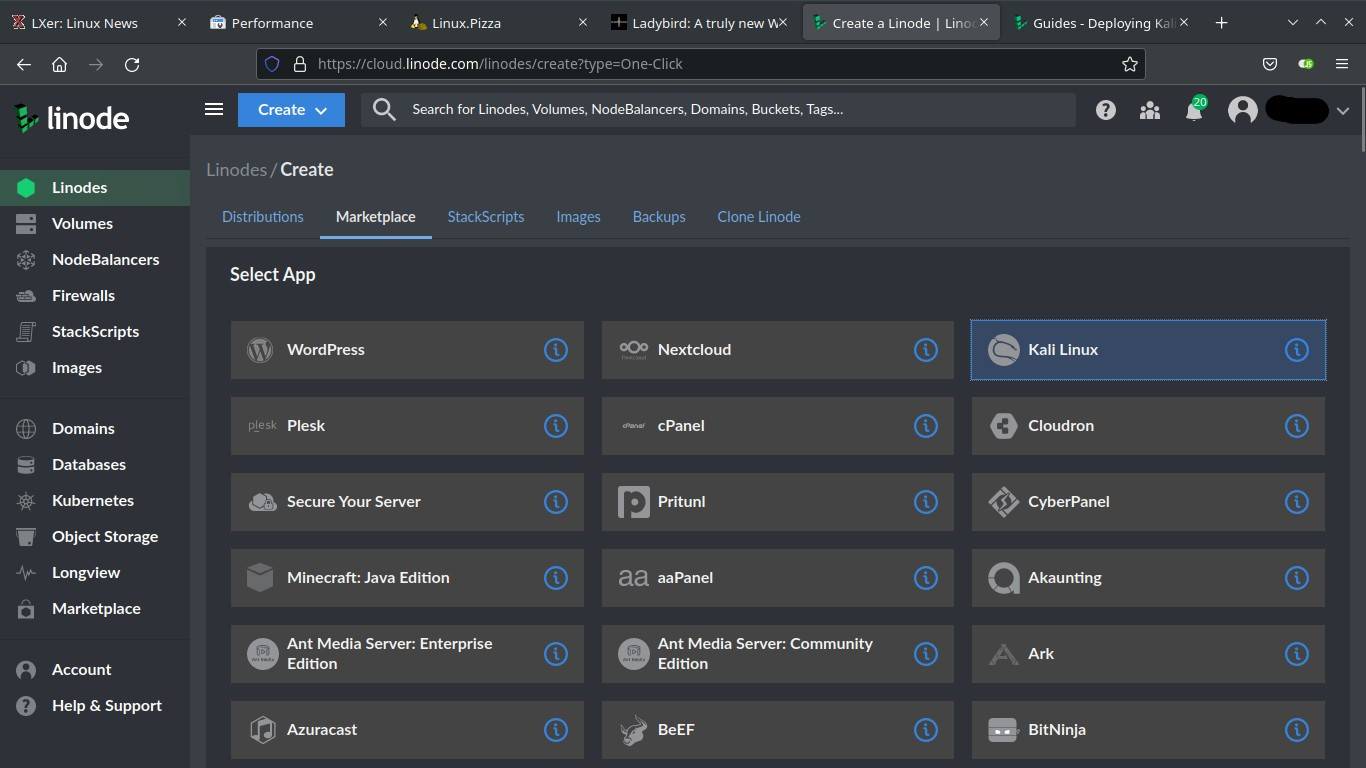Choose the BitNinja app card
Screen dimensions: 1366x768
click(1148, 730)
